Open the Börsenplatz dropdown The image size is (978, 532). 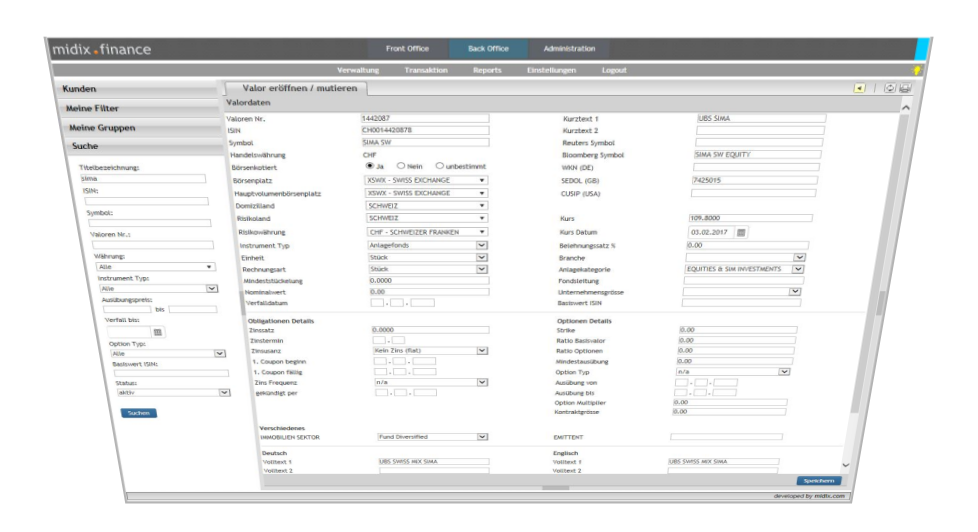pos(426,180)
